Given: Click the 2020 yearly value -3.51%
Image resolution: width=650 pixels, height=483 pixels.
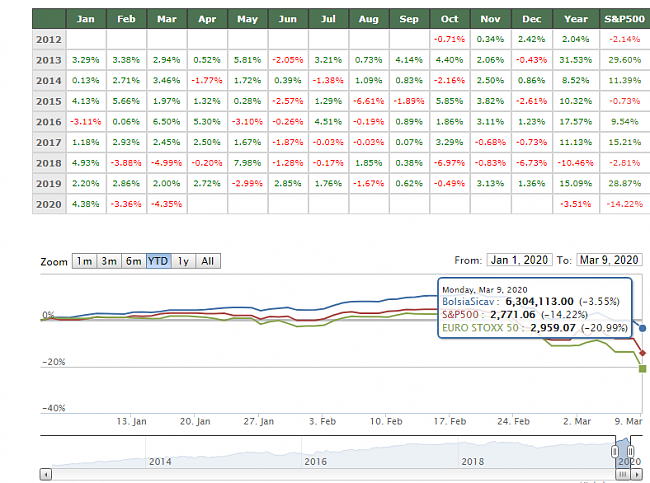Looking at the screenshot, I should (x=576, y=204).
